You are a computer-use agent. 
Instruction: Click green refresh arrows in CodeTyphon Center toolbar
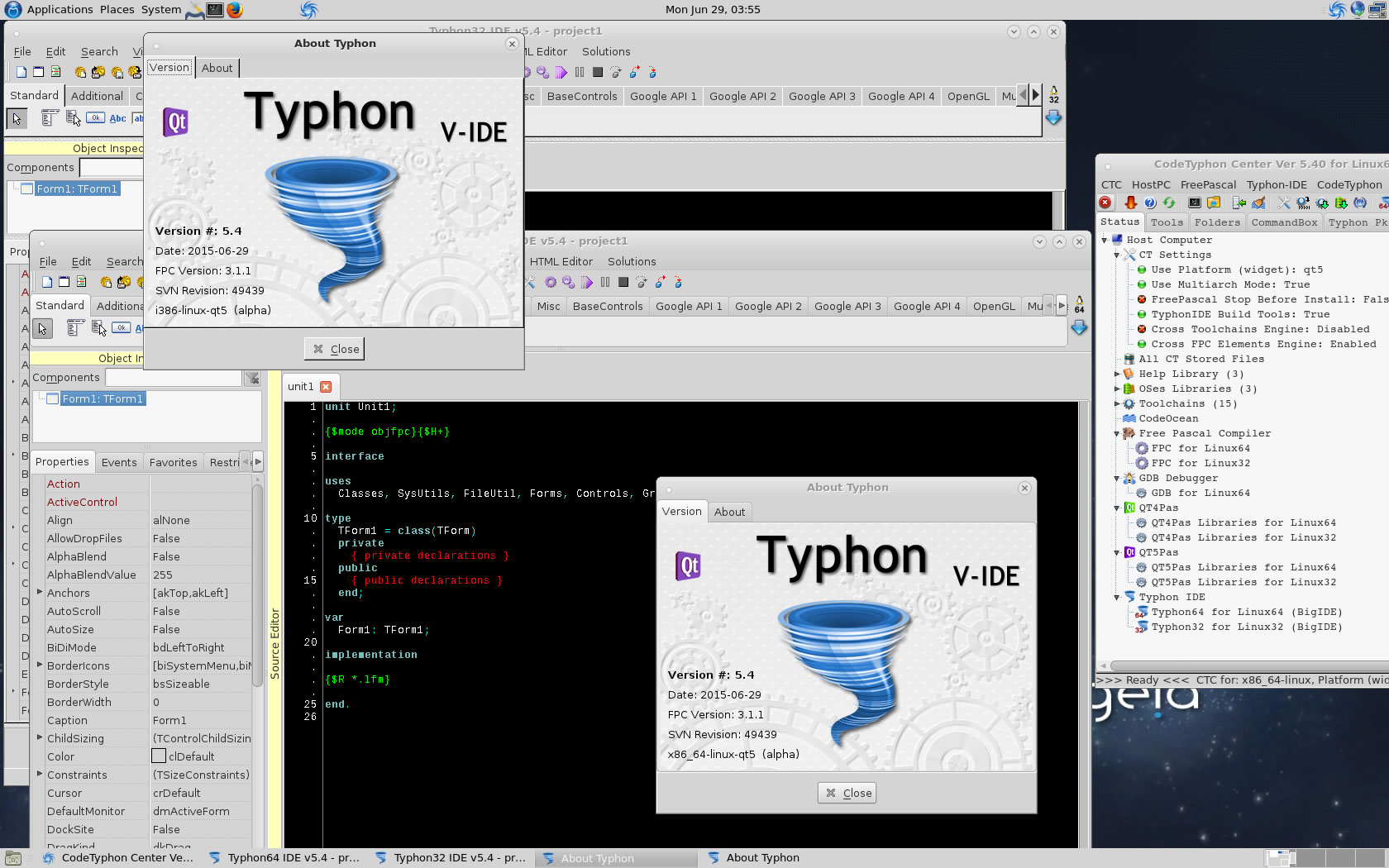pyautogui.click(x=1169, y=203)
